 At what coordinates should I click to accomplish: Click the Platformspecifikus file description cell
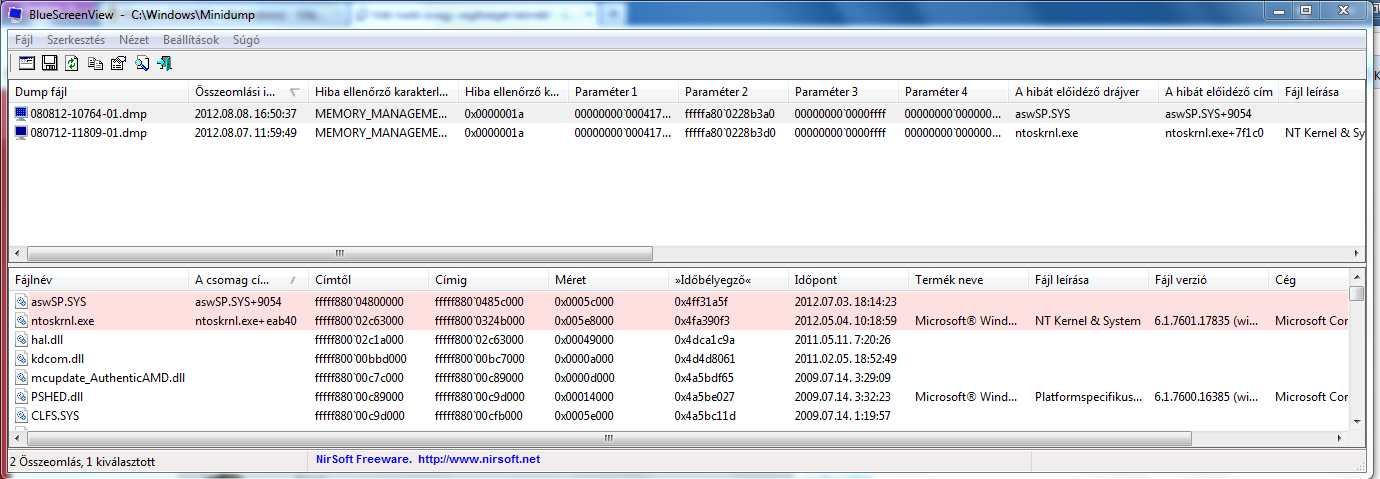click(1088, 397)
